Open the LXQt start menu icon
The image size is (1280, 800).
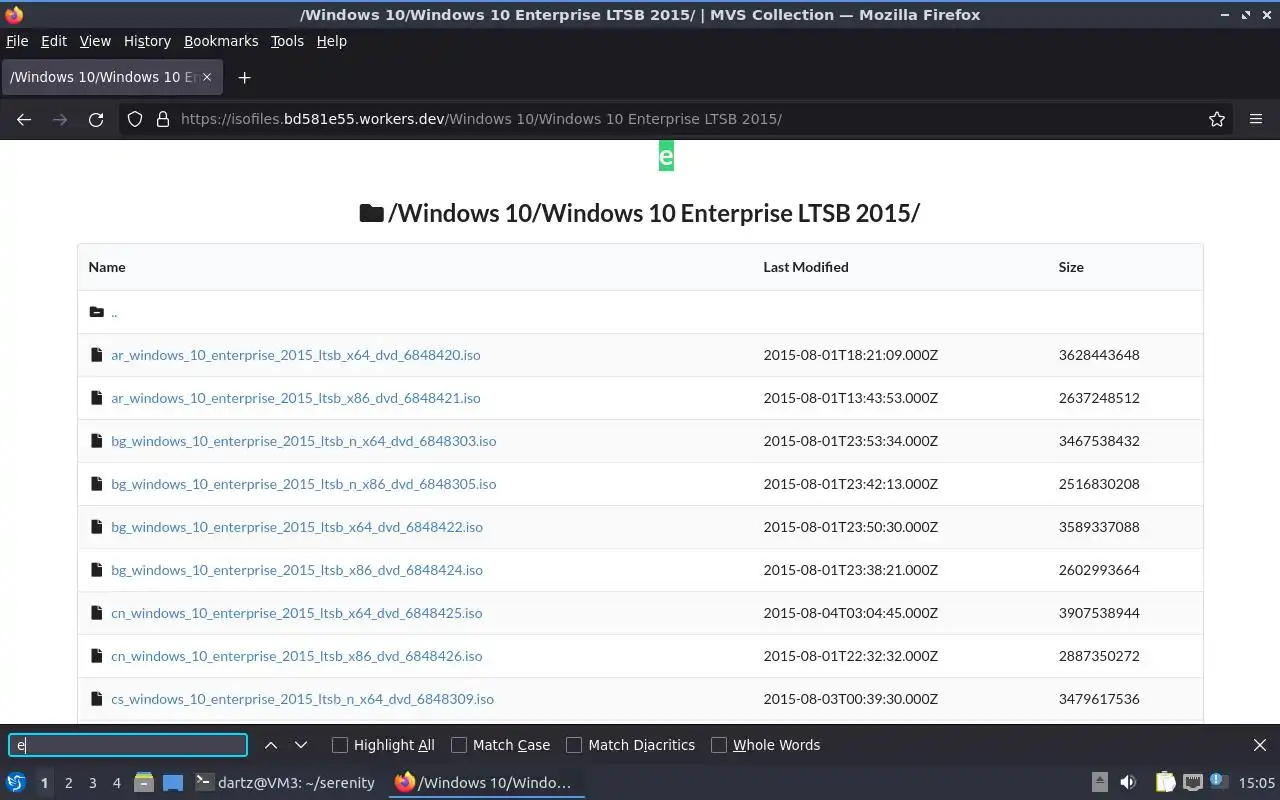[x=16, y=782]
